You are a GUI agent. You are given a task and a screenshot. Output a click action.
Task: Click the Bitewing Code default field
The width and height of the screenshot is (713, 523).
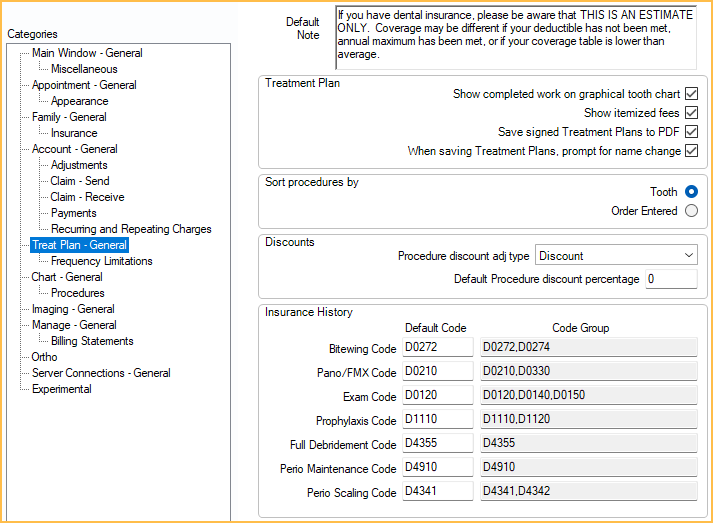[x=438, y=347]
